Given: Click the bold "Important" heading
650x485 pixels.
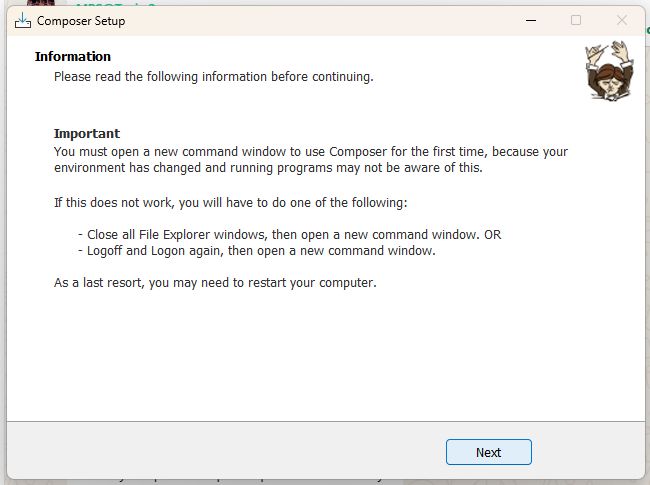Looking at the screenshot, I should point(87,134).
